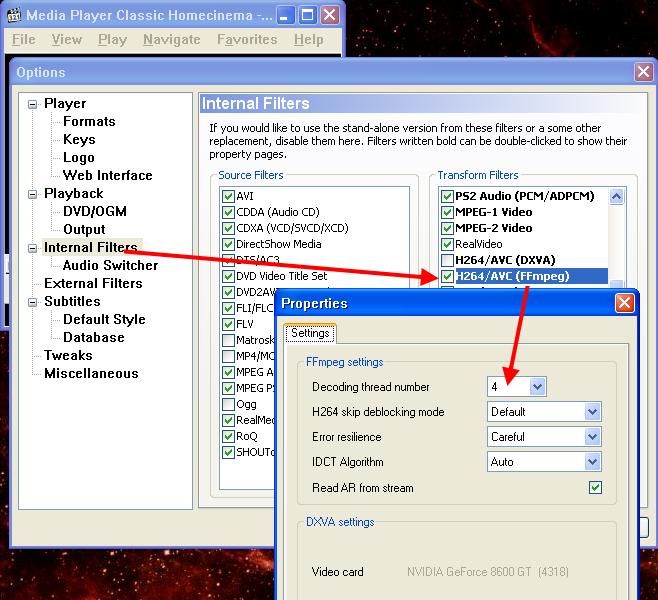Open the IDCT Algorithm dropdown
Image resolution: width=658 pixels, height=600 pixels.
click(x=593, y=462)
